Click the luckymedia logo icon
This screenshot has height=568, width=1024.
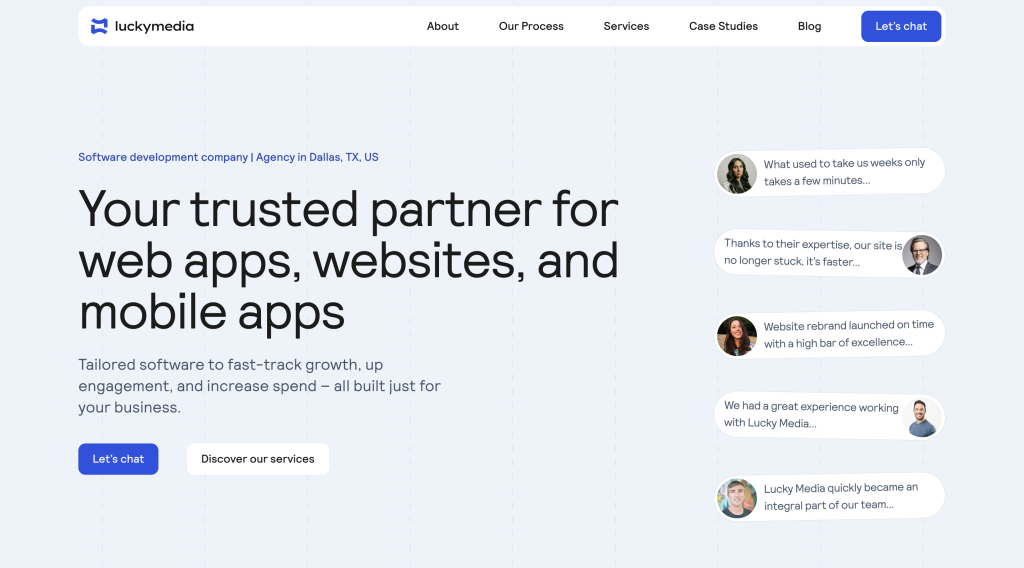click(x=99, y=26)
